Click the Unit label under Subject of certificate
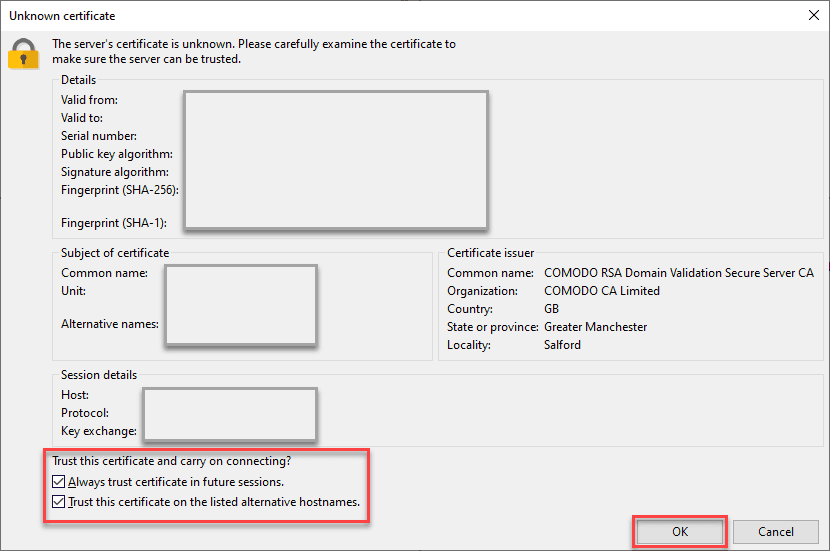 [x=73, y=291]
